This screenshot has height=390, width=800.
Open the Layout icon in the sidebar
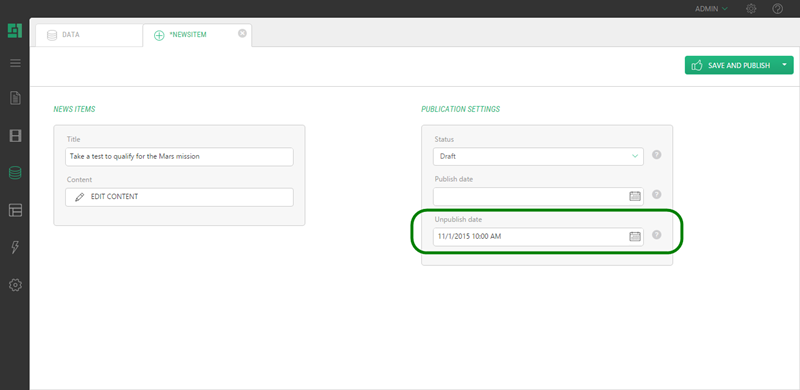(15, 210)
